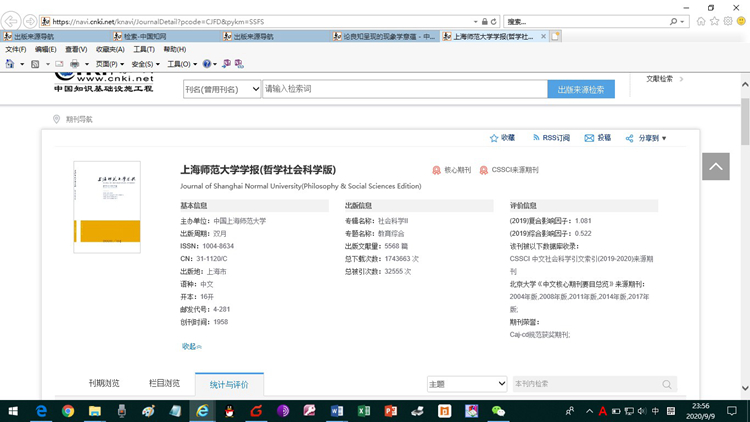This screenshot has height=422, width=750.
Task: Open the 文件(F) menu
Action: 16,49
